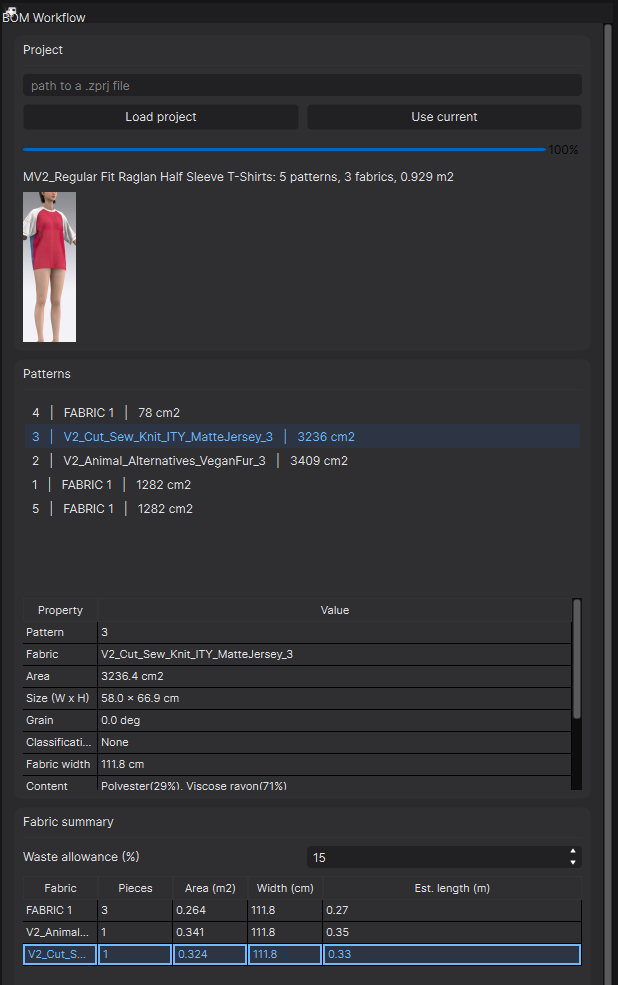The width and height of the screenshot is (618, 985).
Task: Select pattern row 1 FABRIC 1 1282 cm2
Action: click(302, 485)
